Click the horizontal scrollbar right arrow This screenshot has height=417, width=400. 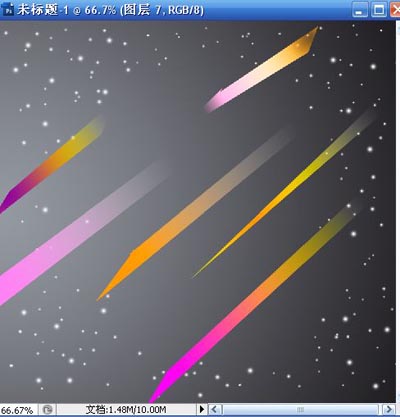[388, 409]
